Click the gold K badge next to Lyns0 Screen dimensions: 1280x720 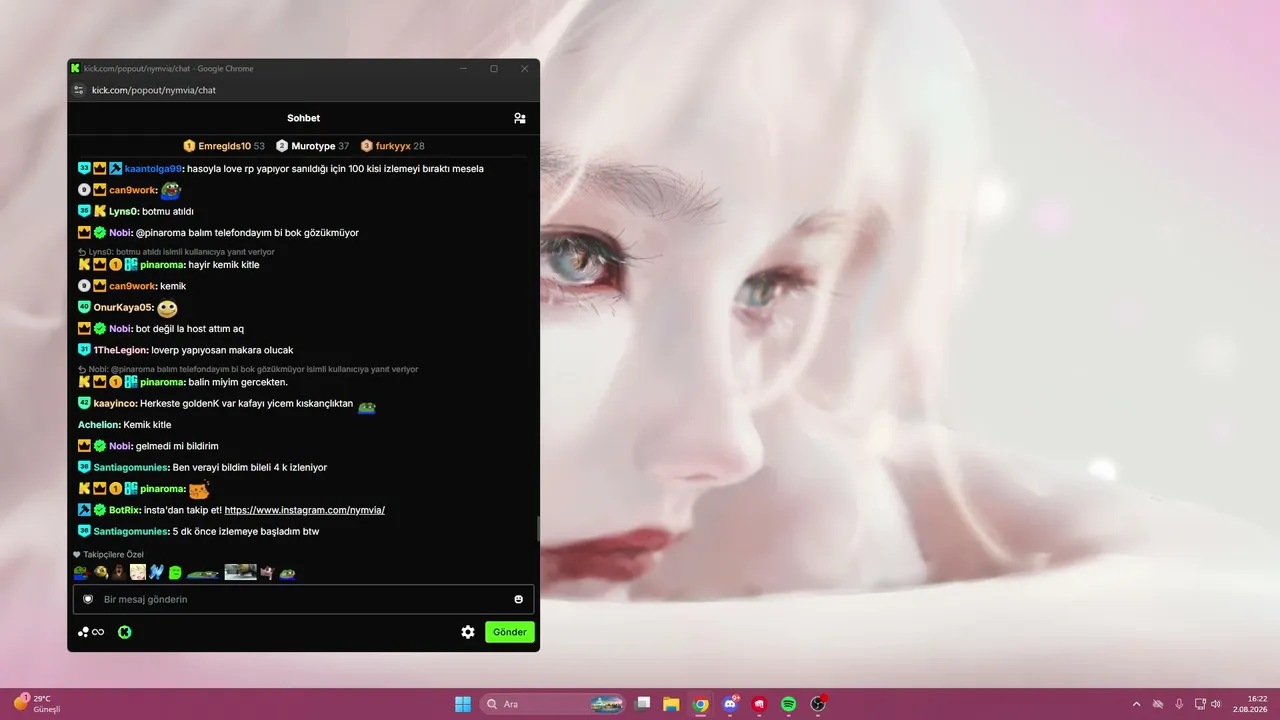pos(100,211)
